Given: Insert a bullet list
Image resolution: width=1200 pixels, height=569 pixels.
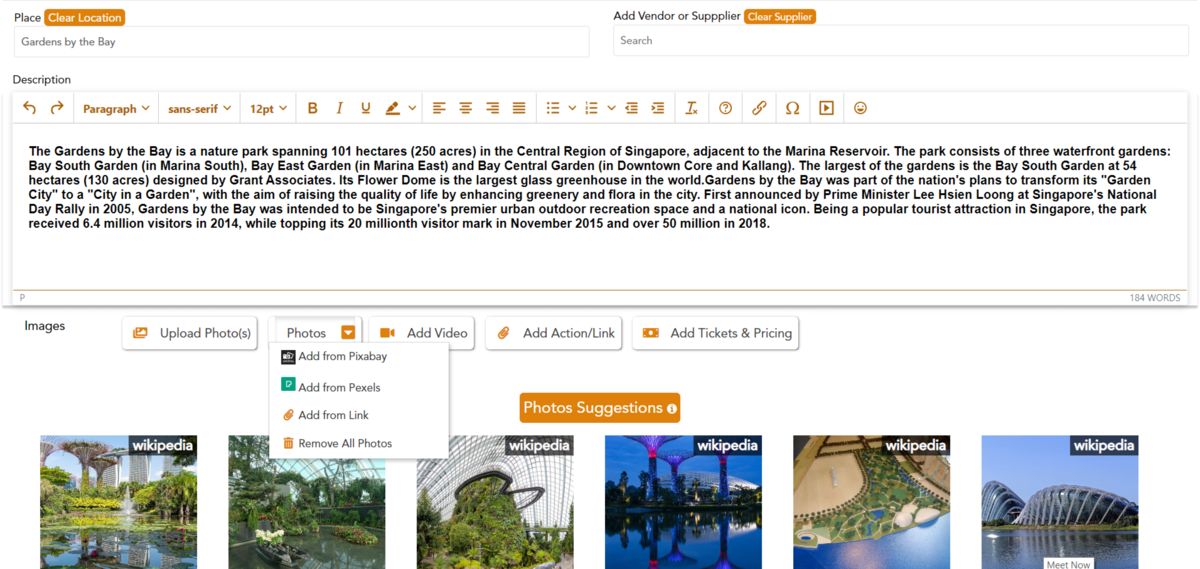Looking at the screenshot, I should click(x=553, y=108).
